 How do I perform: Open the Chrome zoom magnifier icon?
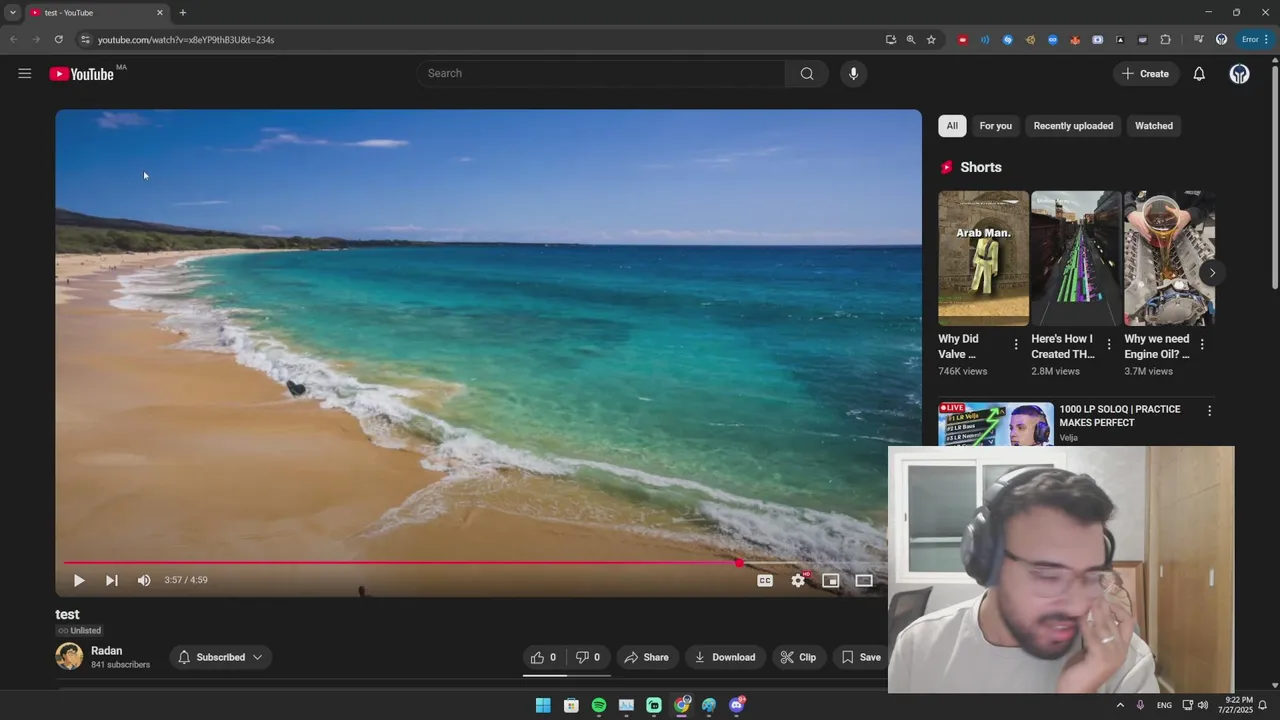coord(911,40)
